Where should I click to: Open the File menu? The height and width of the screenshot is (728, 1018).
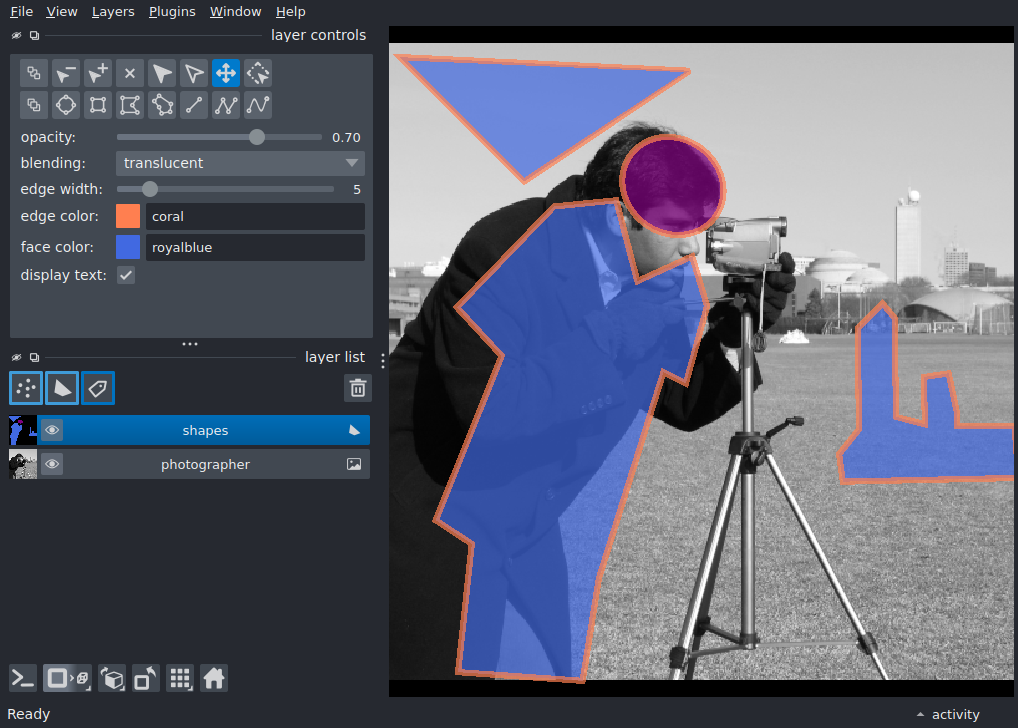click(x=21, y=12)
